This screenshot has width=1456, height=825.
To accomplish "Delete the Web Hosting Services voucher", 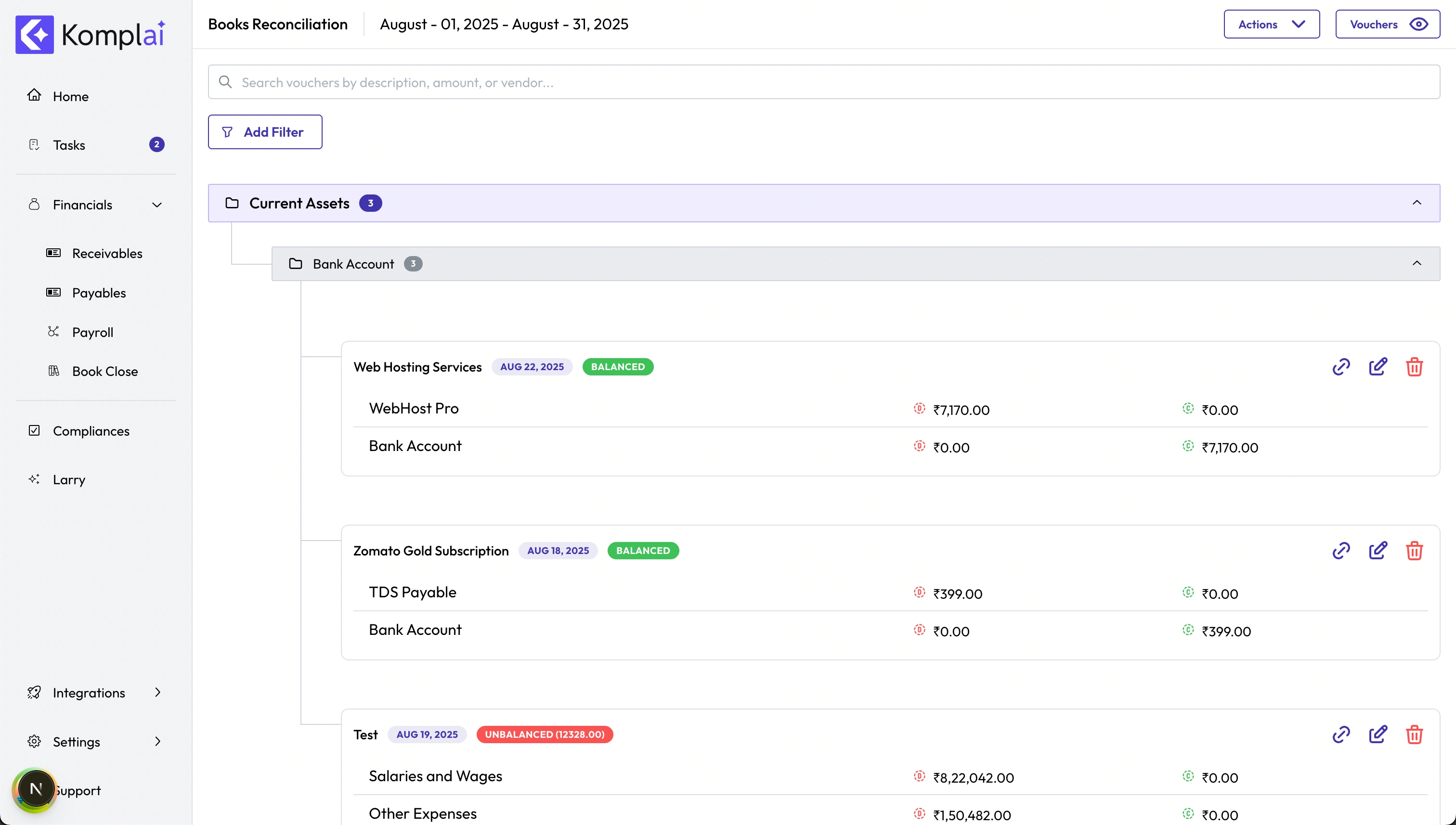I will click(x=1414, y=367).
